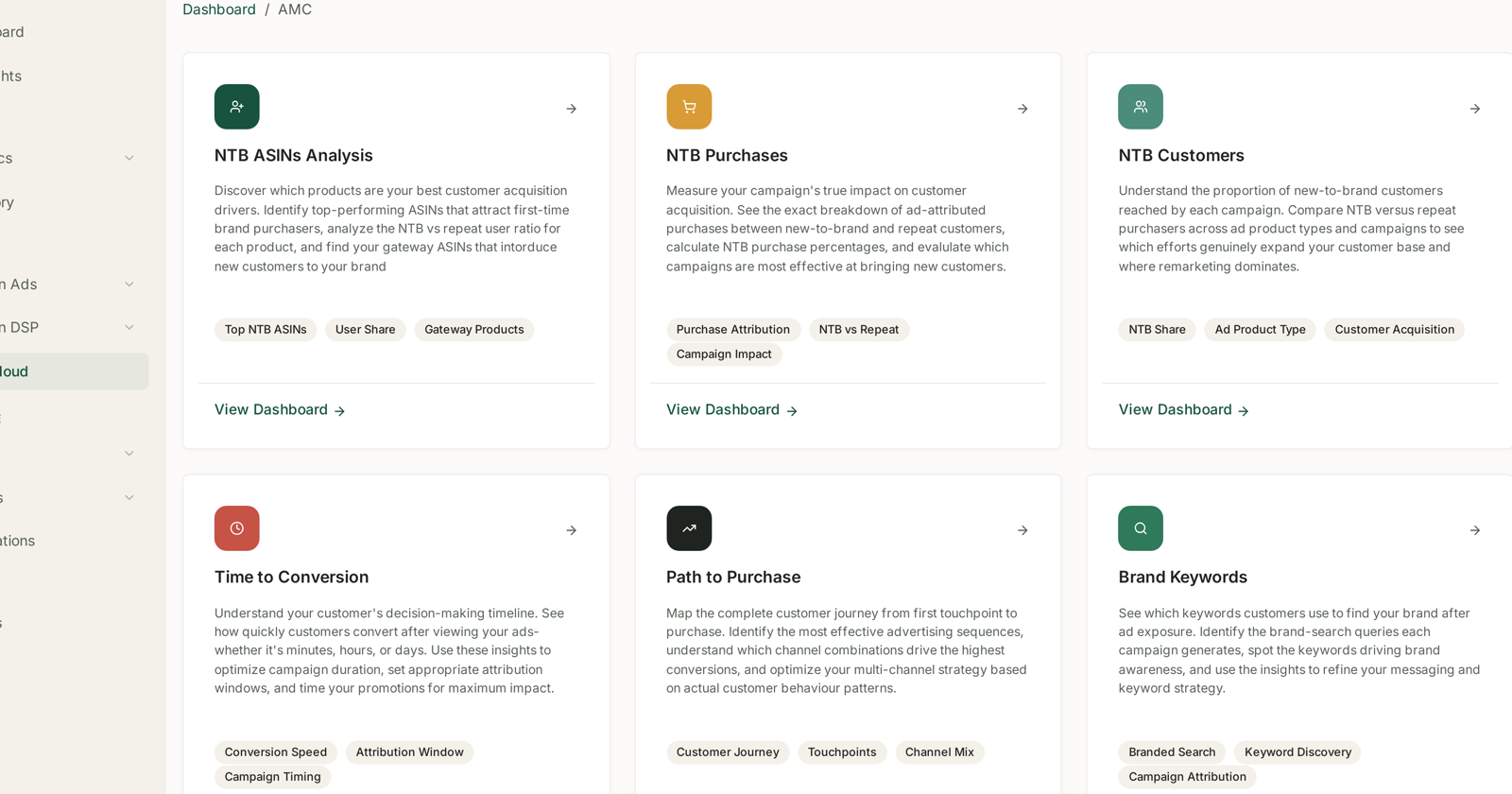
Task: Click the Top NTB ASINs tag
Action: tap(266, 330)
